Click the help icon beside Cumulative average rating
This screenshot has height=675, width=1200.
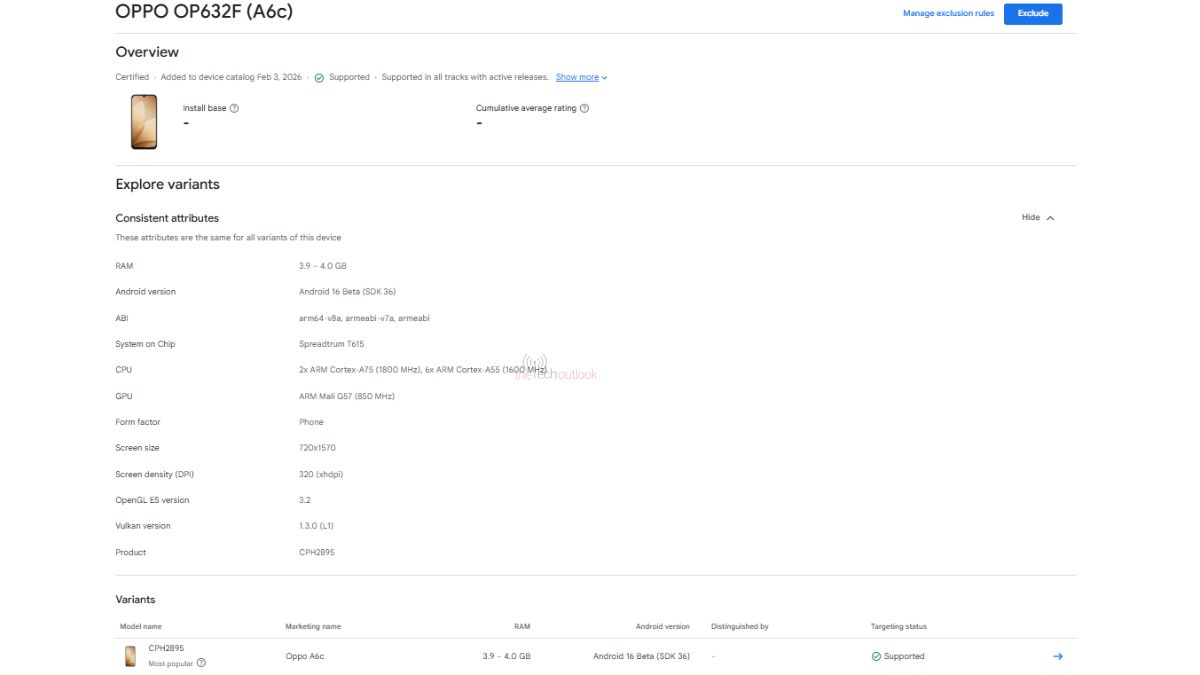585,107
